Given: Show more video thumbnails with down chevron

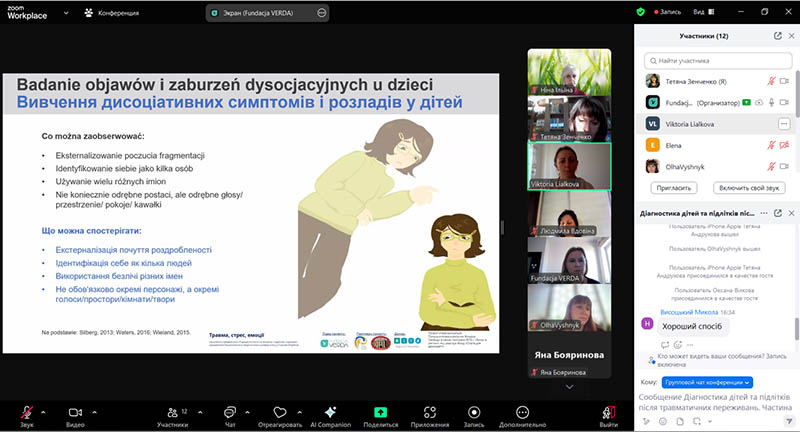Looking at the screenshot, I should (x=569, y=387).
